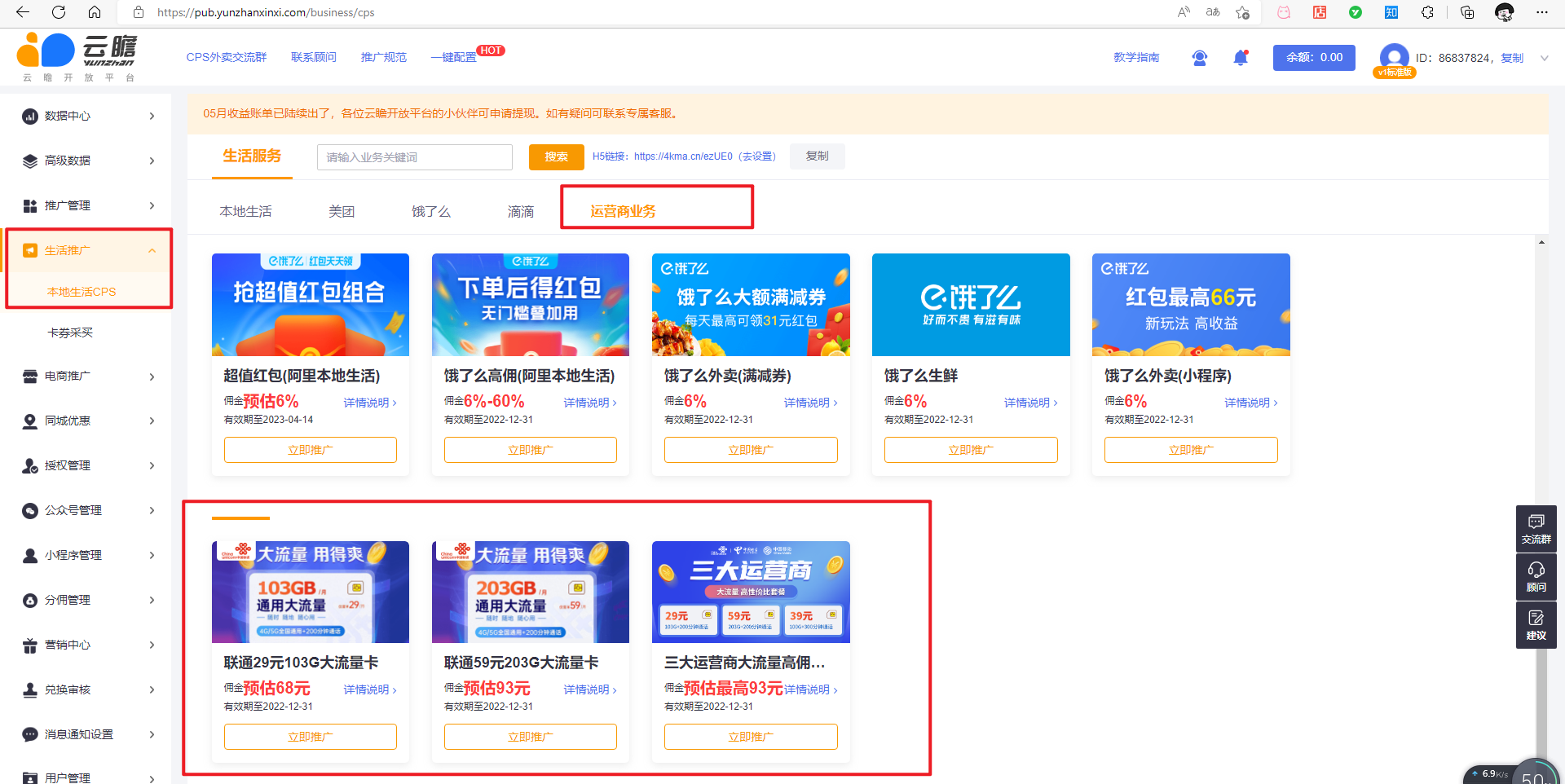The width and height of the screenshot is (1565, 784).
Task: Click the 授权管理 user icon
Action: click(30, 465)
